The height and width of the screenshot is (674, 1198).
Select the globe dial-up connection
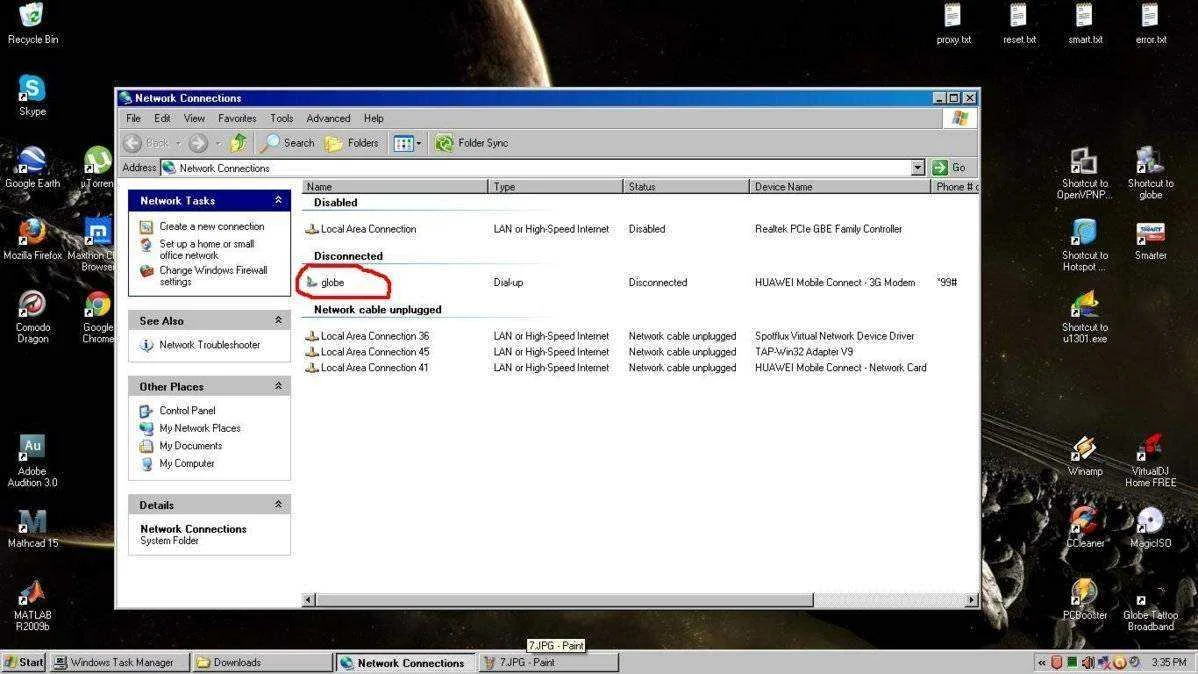tap(332, 282)
